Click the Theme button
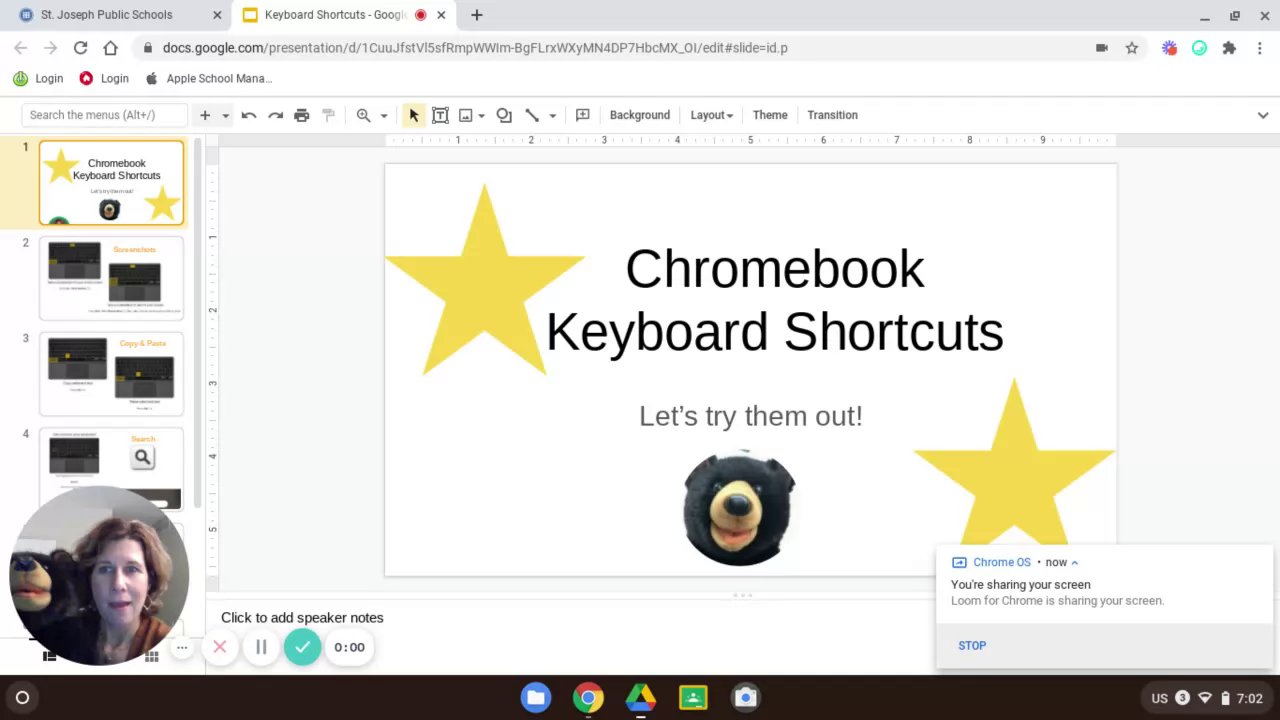This screenshot has height=720, width=1280. 770,115
